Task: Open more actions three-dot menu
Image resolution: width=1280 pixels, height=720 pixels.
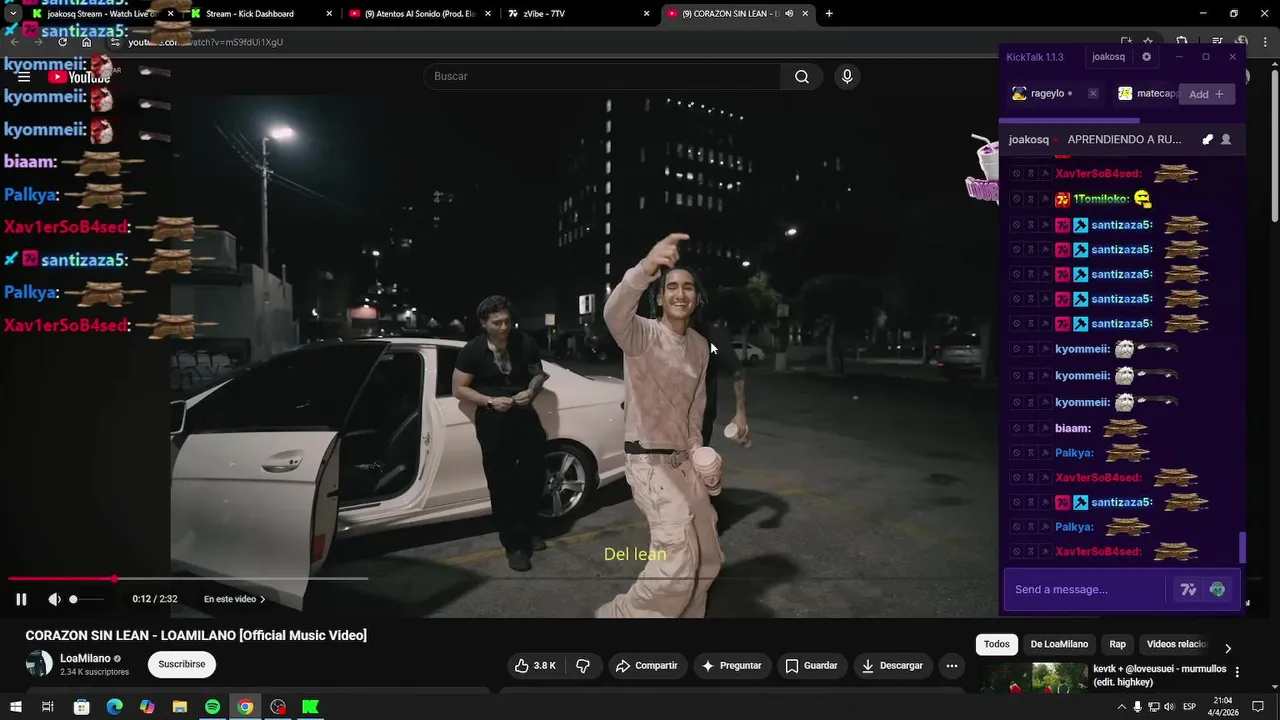Action: [952, 665]
